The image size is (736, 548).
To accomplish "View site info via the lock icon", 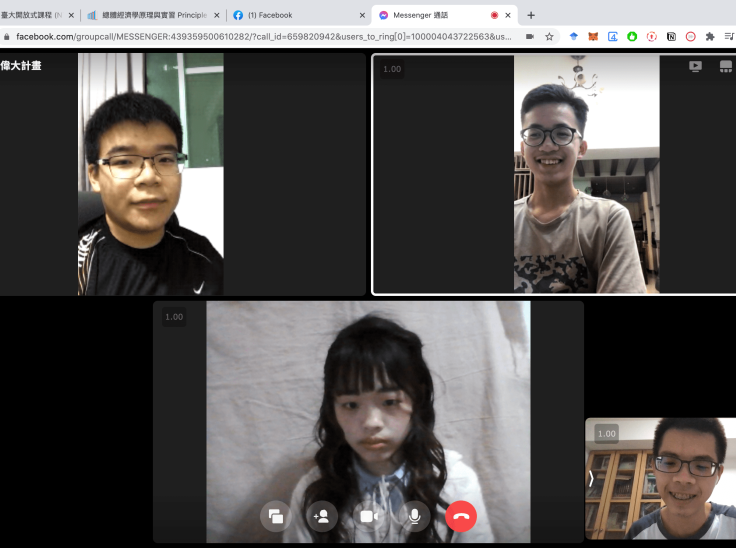I will pos(7,37).
